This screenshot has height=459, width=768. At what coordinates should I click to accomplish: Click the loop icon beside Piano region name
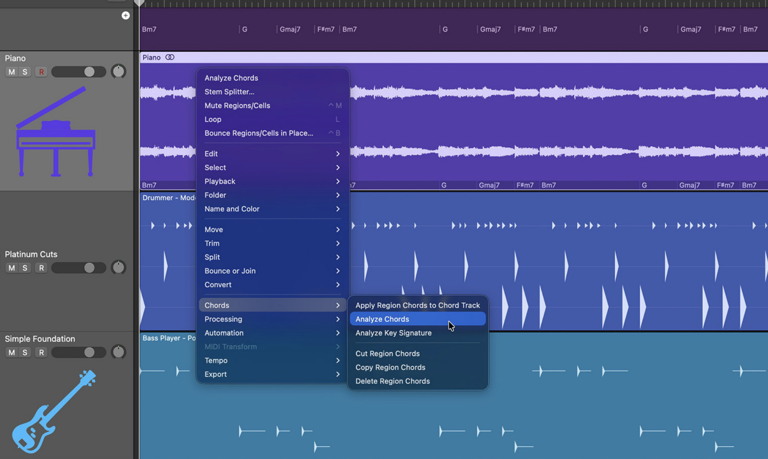169,57
